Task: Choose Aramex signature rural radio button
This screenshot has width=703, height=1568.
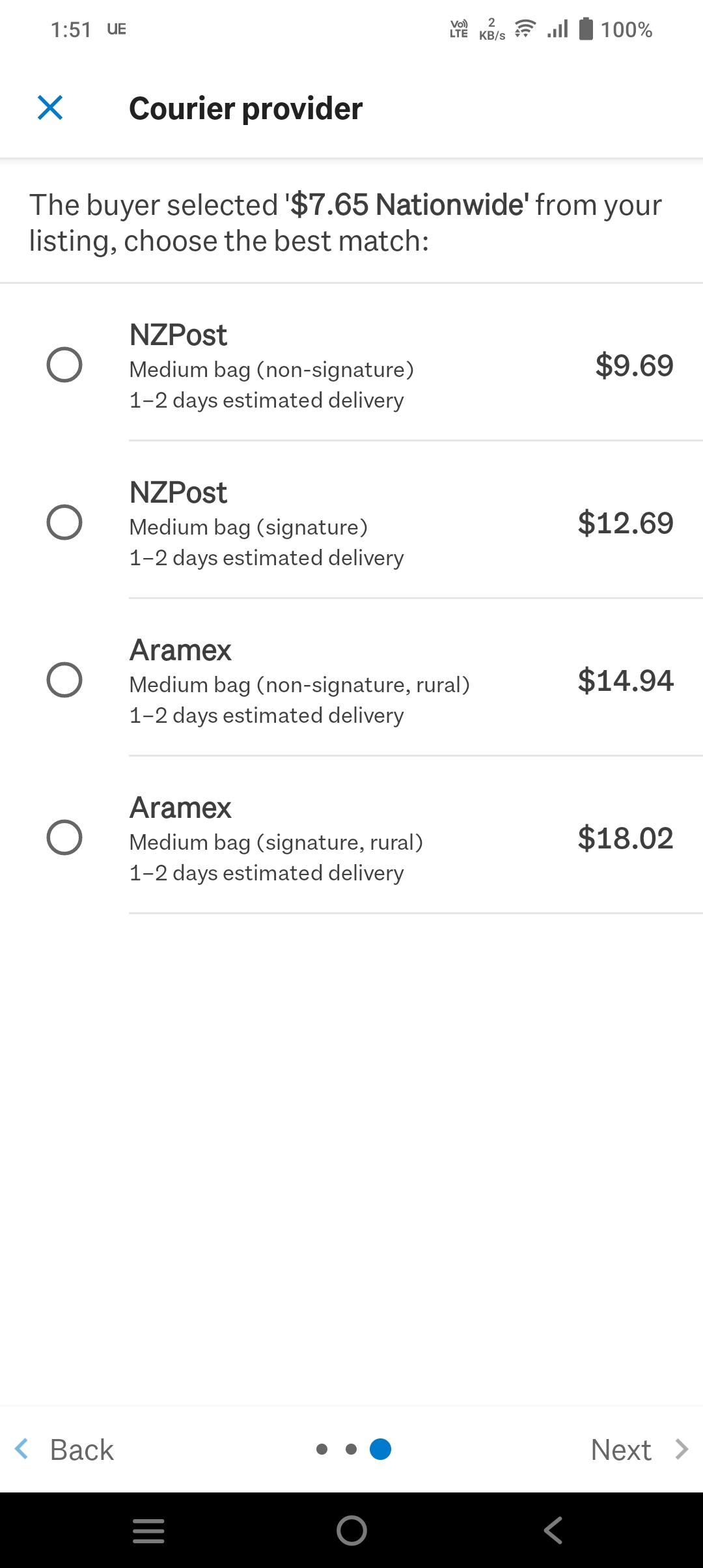Action: pos(64,837)
